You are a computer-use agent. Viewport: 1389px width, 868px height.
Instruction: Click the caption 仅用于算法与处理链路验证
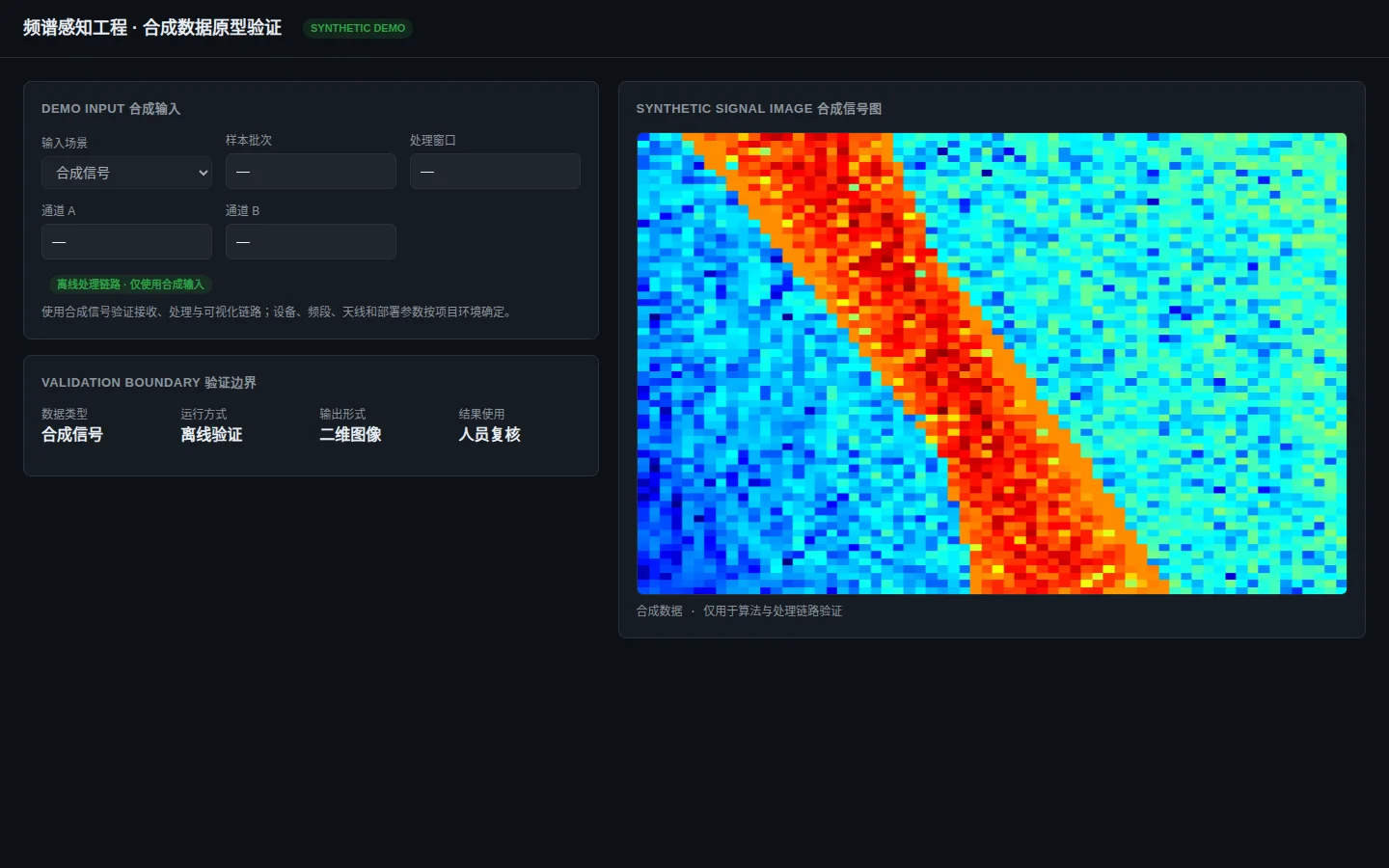click(773, 611)
